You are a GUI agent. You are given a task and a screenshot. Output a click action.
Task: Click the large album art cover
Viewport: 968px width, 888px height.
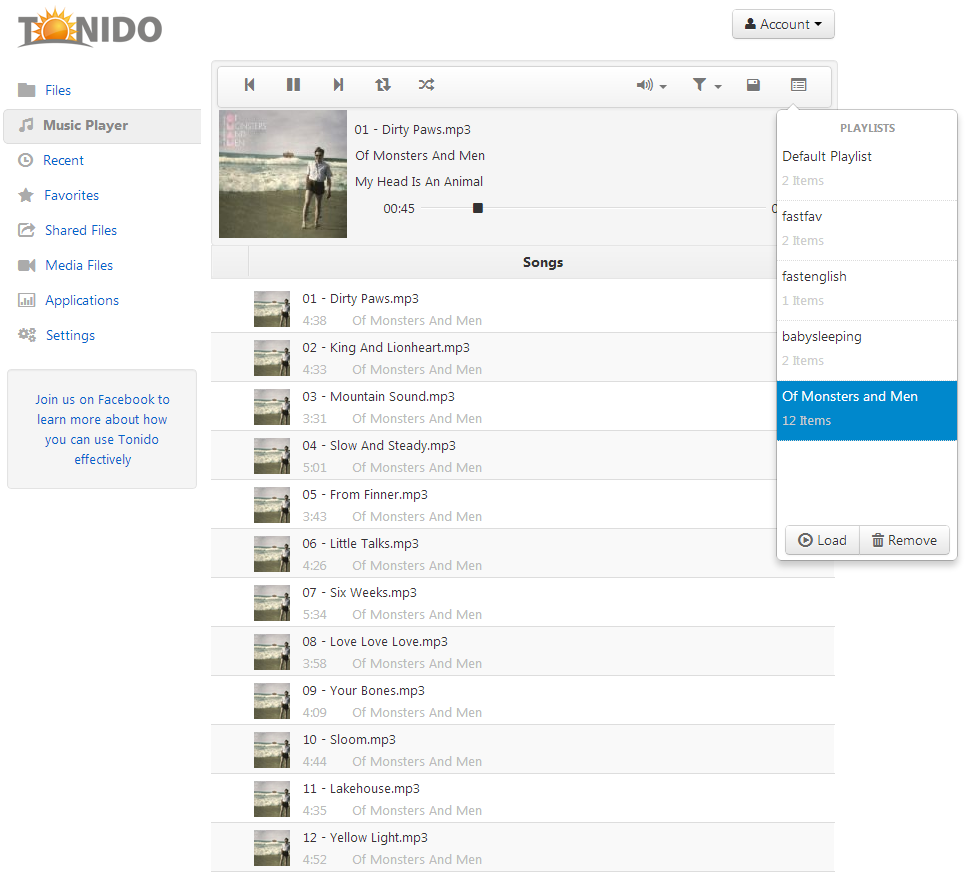click(x=283, y=174)
